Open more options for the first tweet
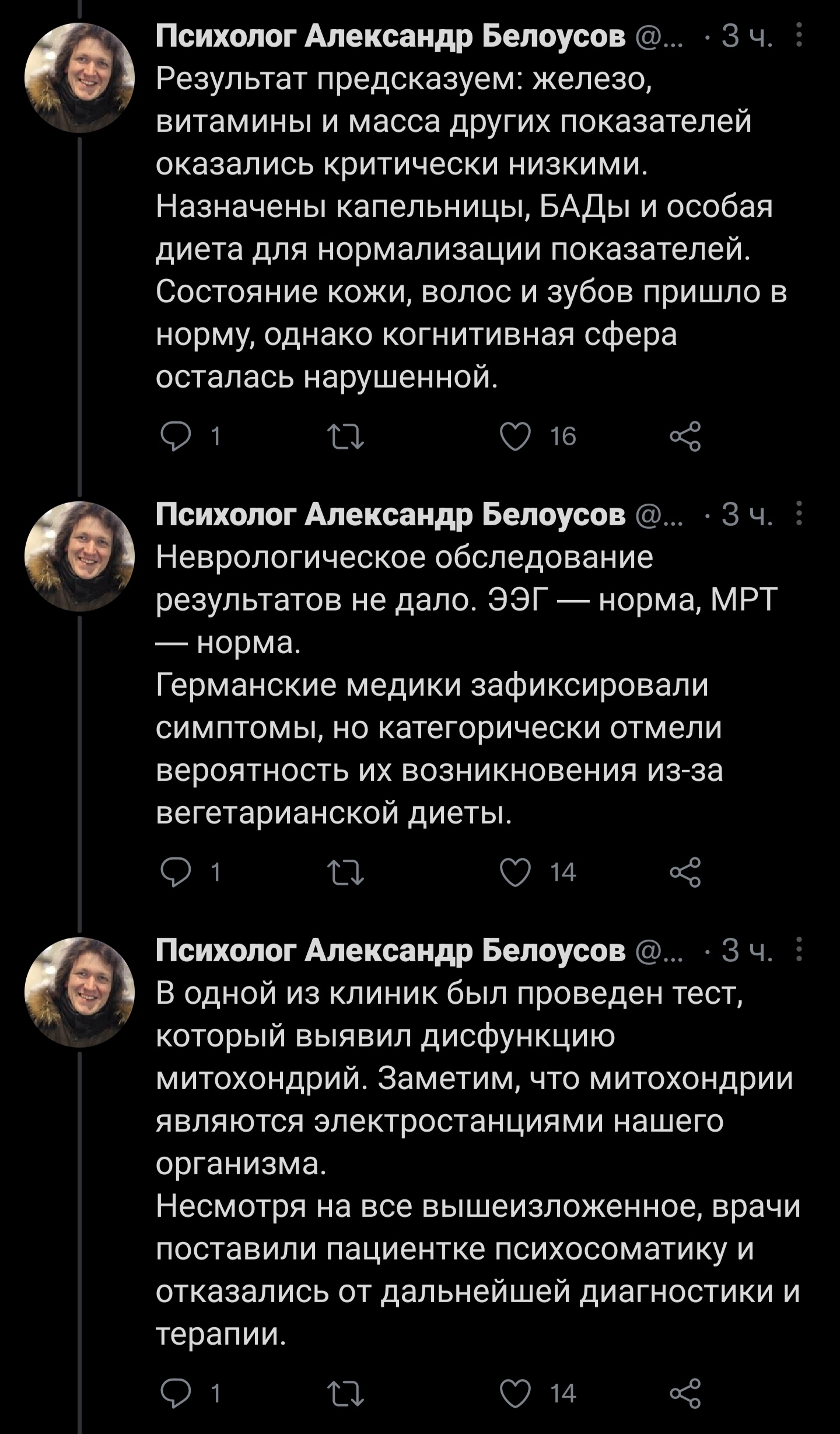840x1434 pixels. tap(799, 35)
